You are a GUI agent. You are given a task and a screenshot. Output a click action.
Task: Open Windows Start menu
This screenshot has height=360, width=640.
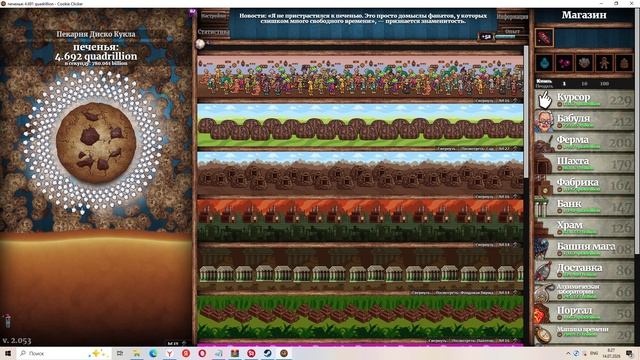(8, 353)
